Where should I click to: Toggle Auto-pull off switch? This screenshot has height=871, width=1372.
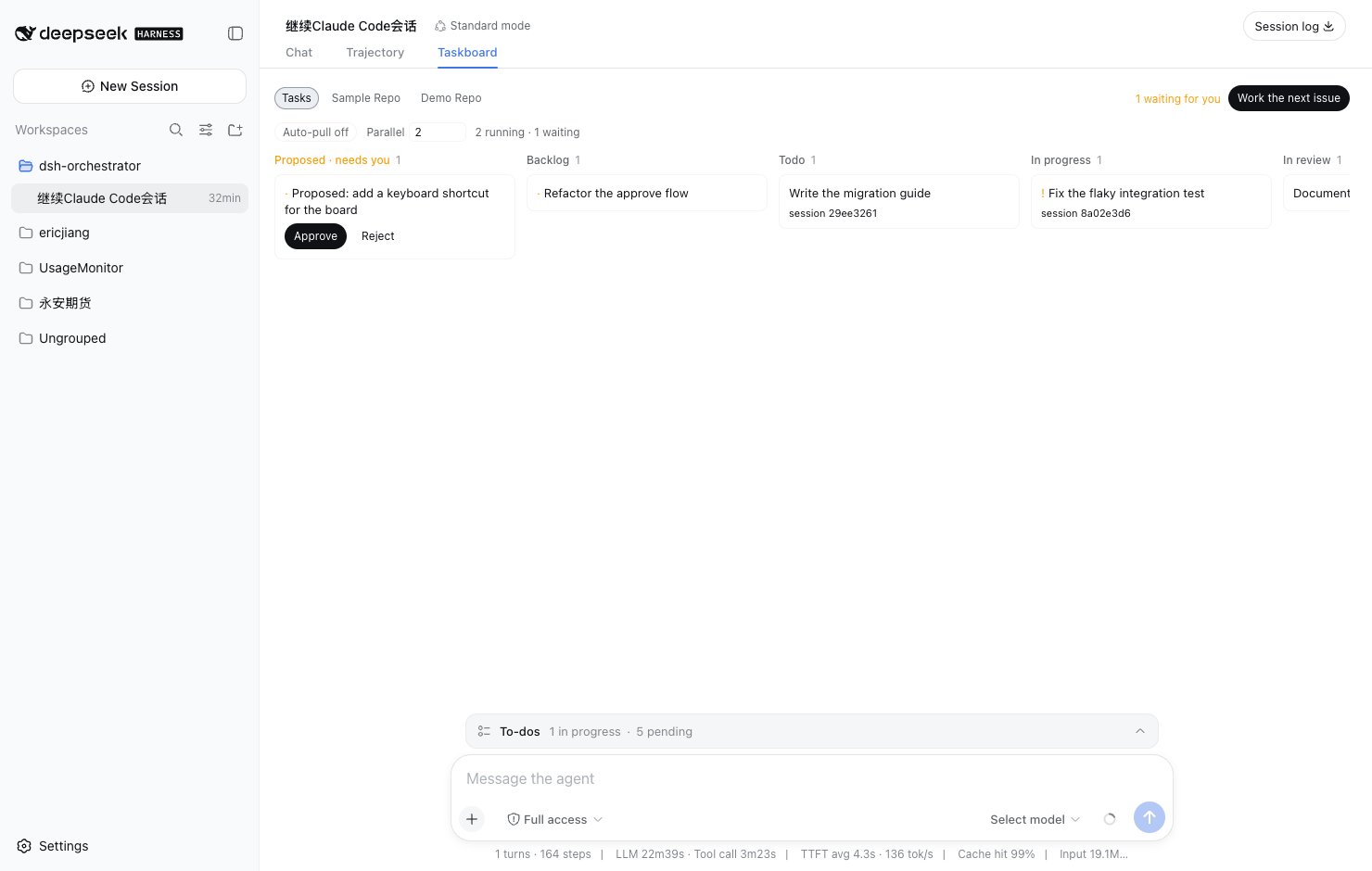(315, 133)
